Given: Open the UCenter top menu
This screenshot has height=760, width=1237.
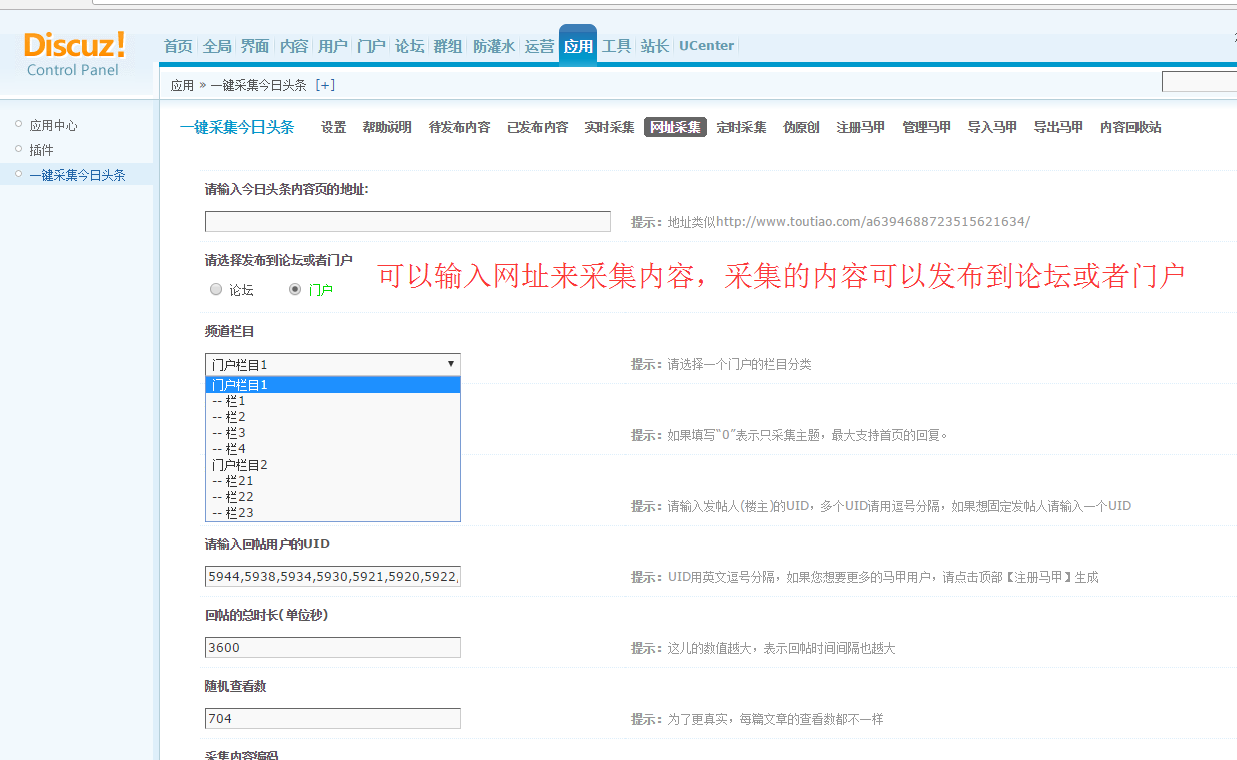Looking at the screenshot, I should [706, 46].
